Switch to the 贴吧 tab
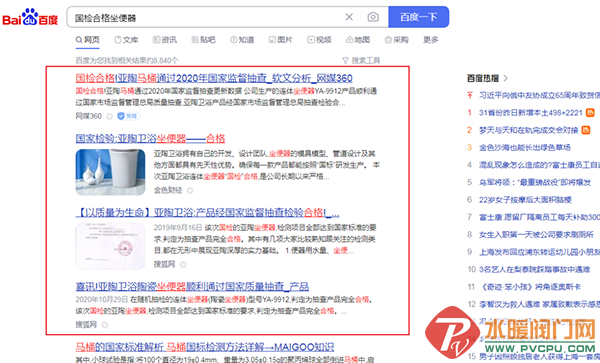600x363 pixels. [203, 39]
